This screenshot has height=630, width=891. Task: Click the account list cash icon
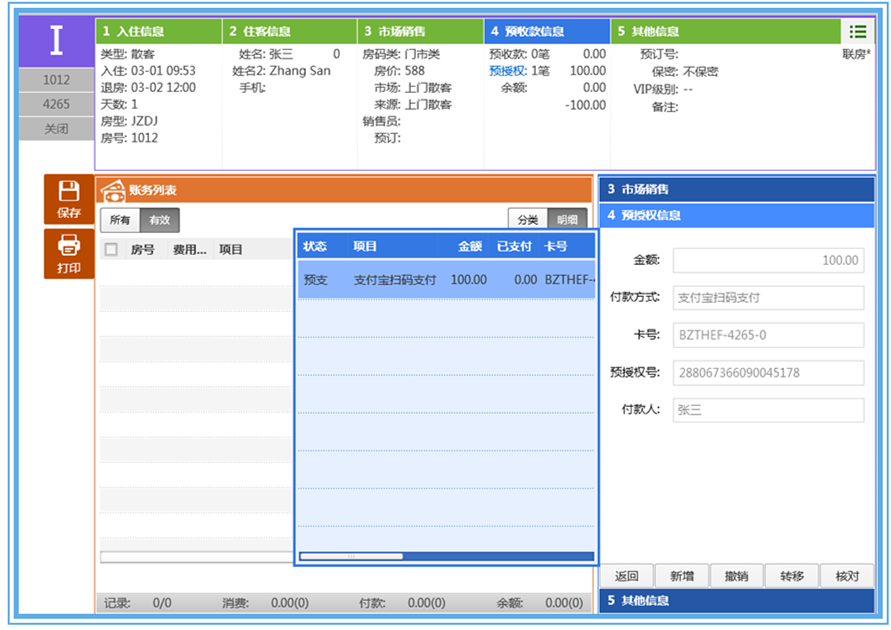pyautogui.click(x=113, y=190)
